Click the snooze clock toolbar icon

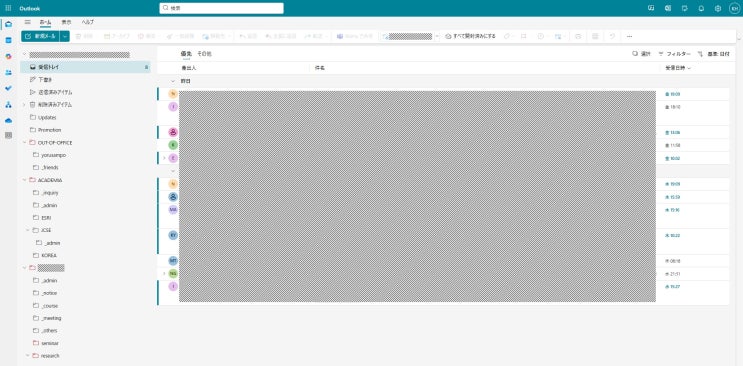coord(541,36)
